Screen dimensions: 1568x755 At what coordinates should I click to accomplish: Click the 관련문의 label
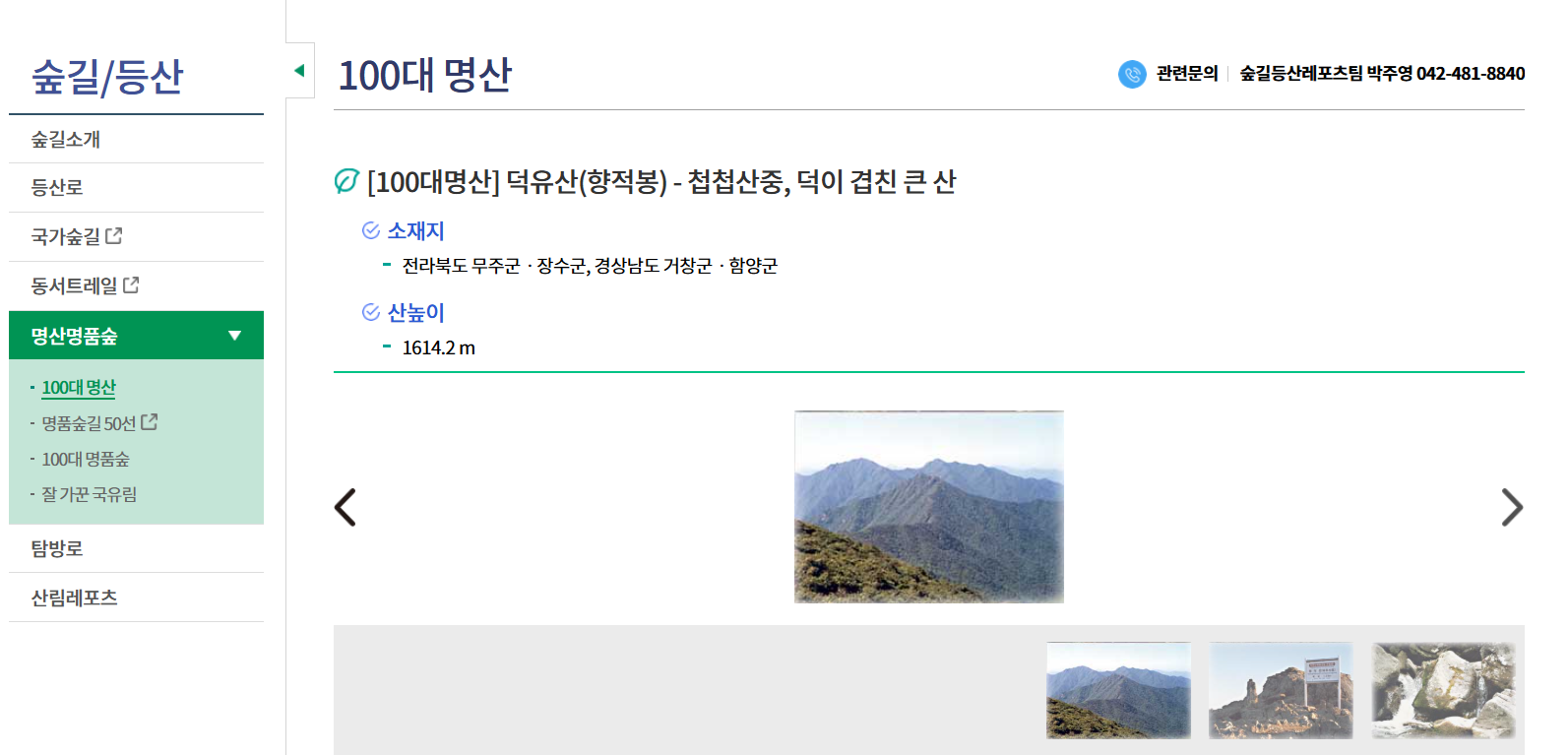(1187, 74)
